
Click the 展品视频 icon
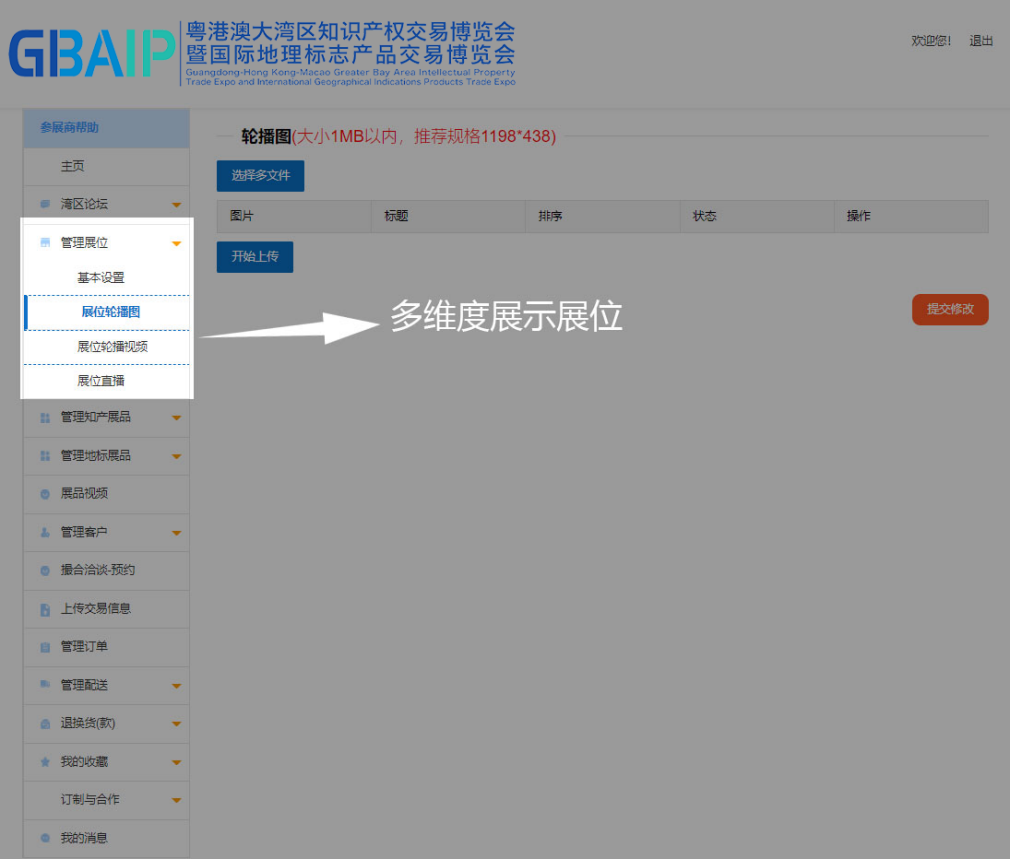(x=45, y=494)
